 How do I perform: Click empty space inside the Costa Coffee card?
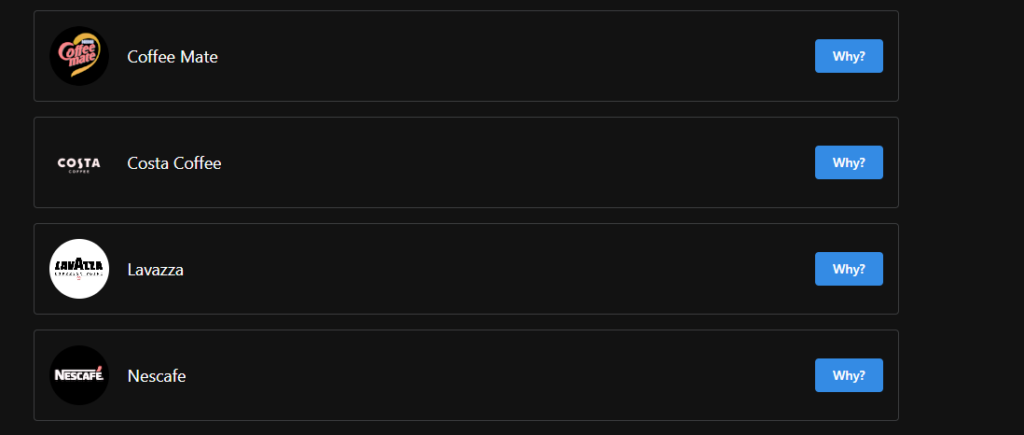pyautogui.click(x=500, y=163)
